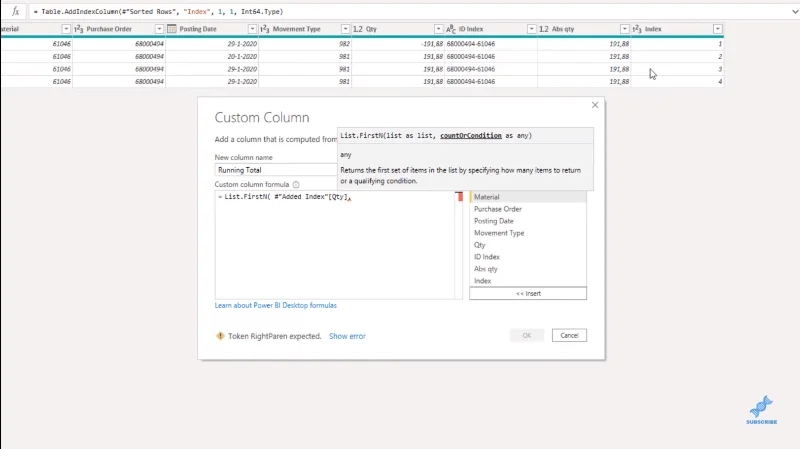Open the Qty column filter dropdown

[438, 29]
